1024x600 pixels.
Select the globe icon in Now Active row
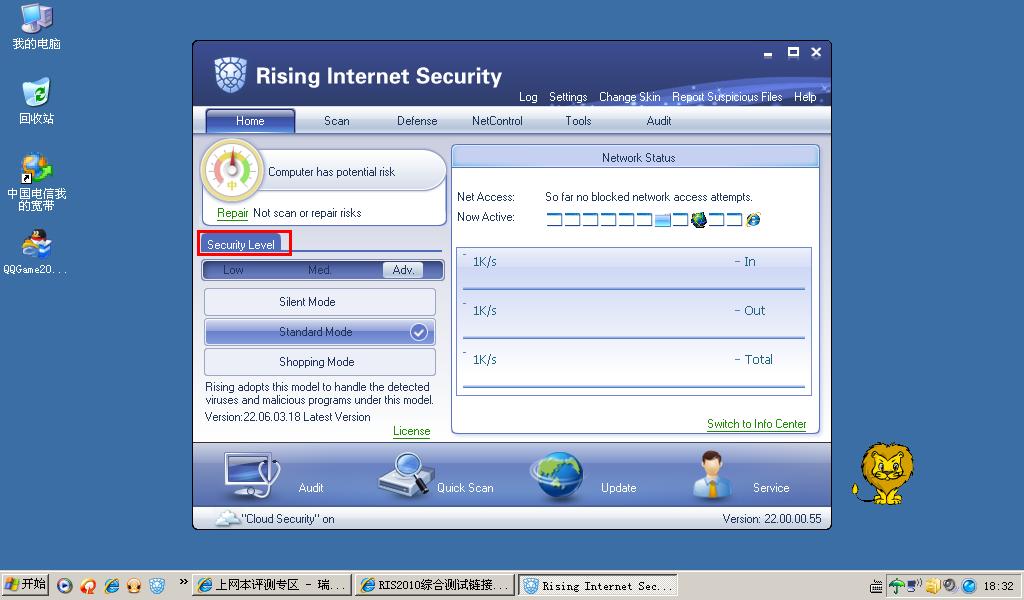699,219
